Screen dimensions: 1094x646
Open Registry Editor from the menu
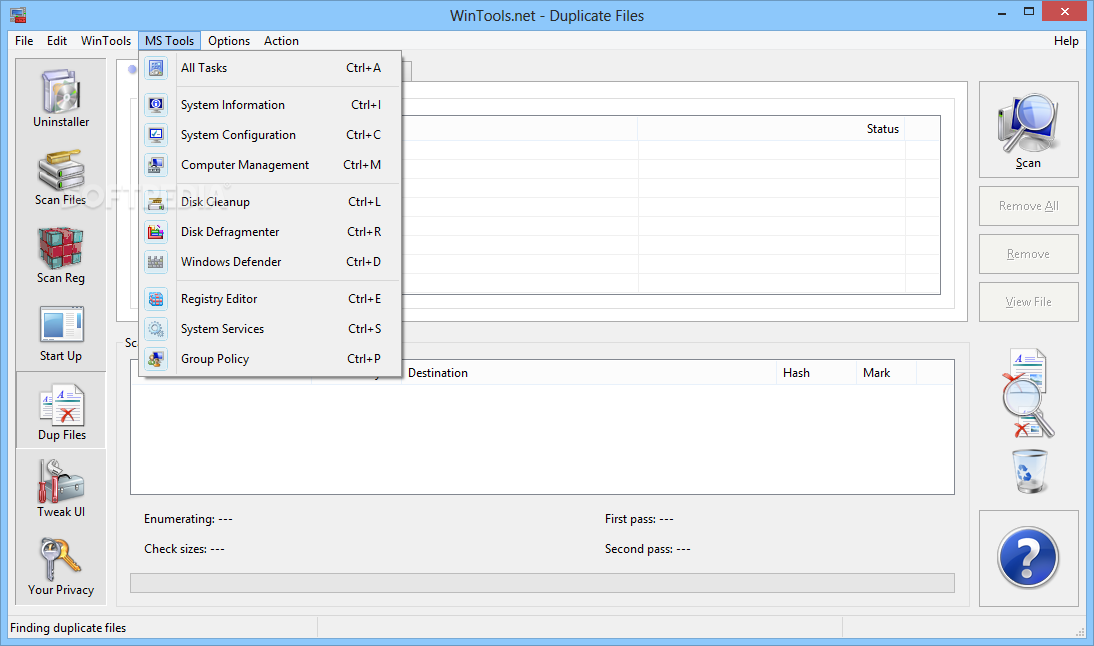pyautogui.click(x=271, y=299)
